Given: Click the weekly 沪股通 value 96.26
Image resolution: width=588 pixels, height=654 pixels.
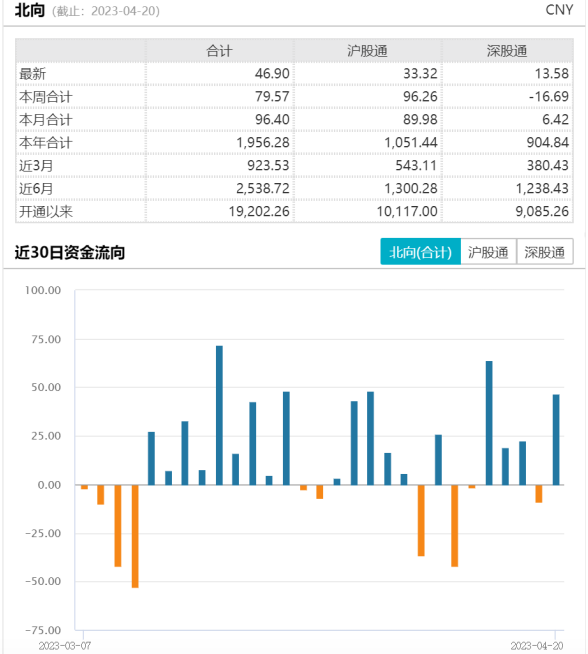Looking at the screenshot, I should click(420, 97).
